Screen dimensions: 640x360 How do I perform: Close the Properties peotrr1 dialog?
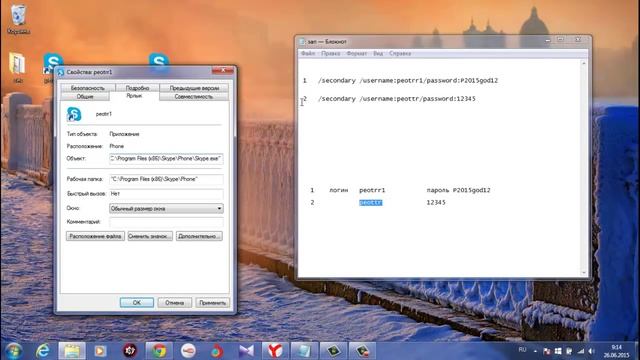[223, 71]
